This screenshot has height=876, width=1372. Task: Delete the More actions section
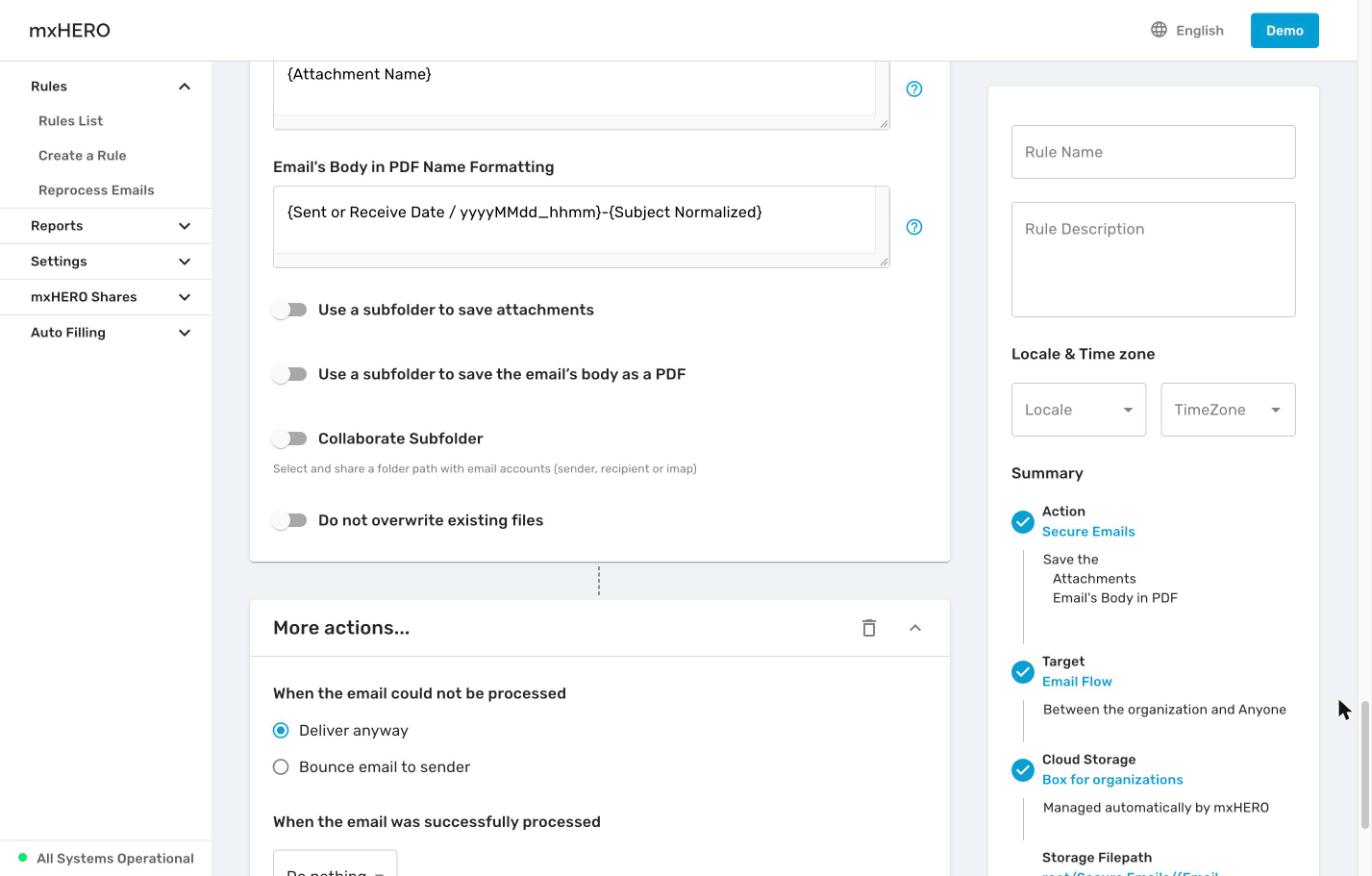click(x=869, y=628)
